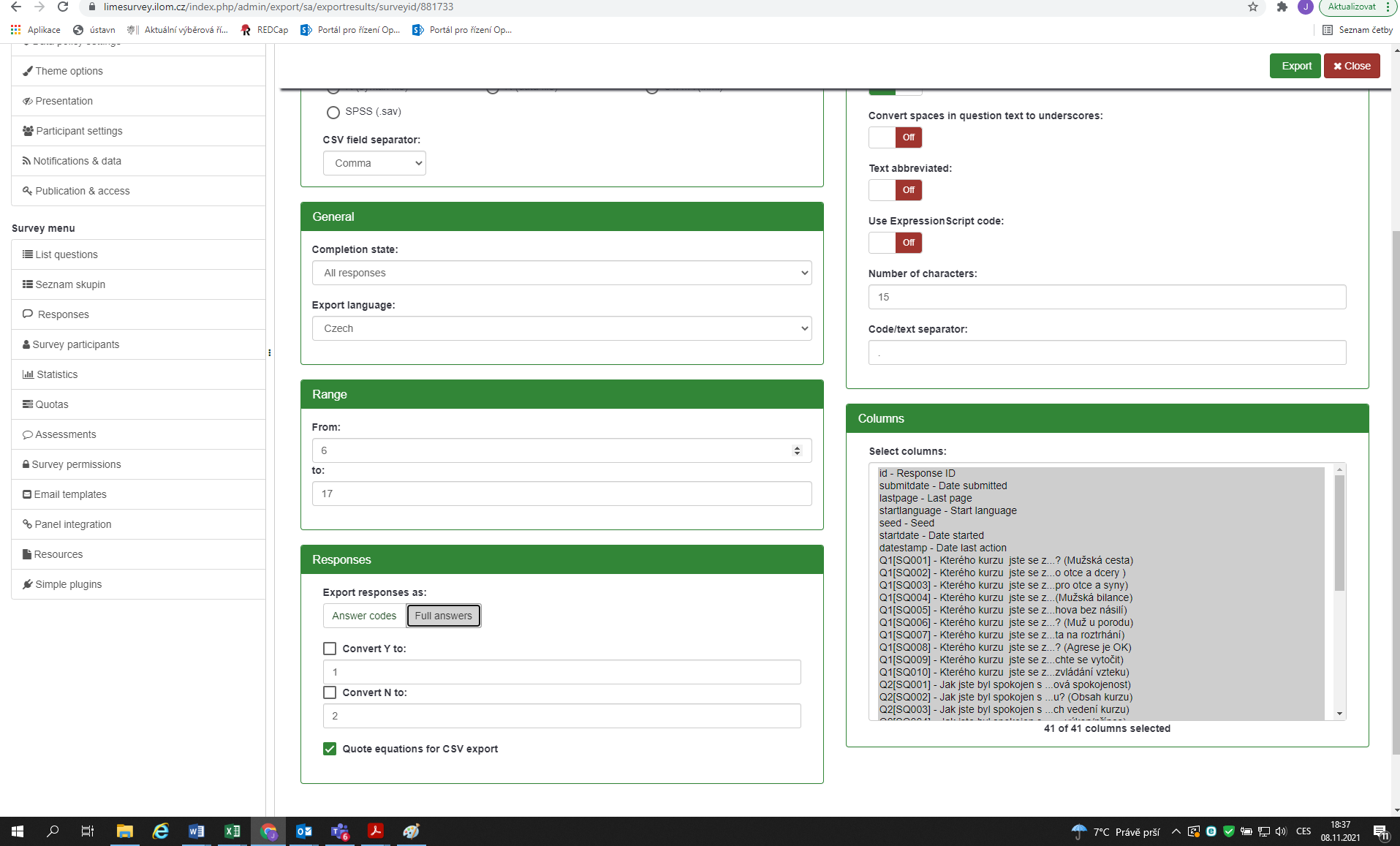The height and width of the screenshot is (846, 1400).
Task: Click the Survey permissions lock icon
Action: coord(26,464)
